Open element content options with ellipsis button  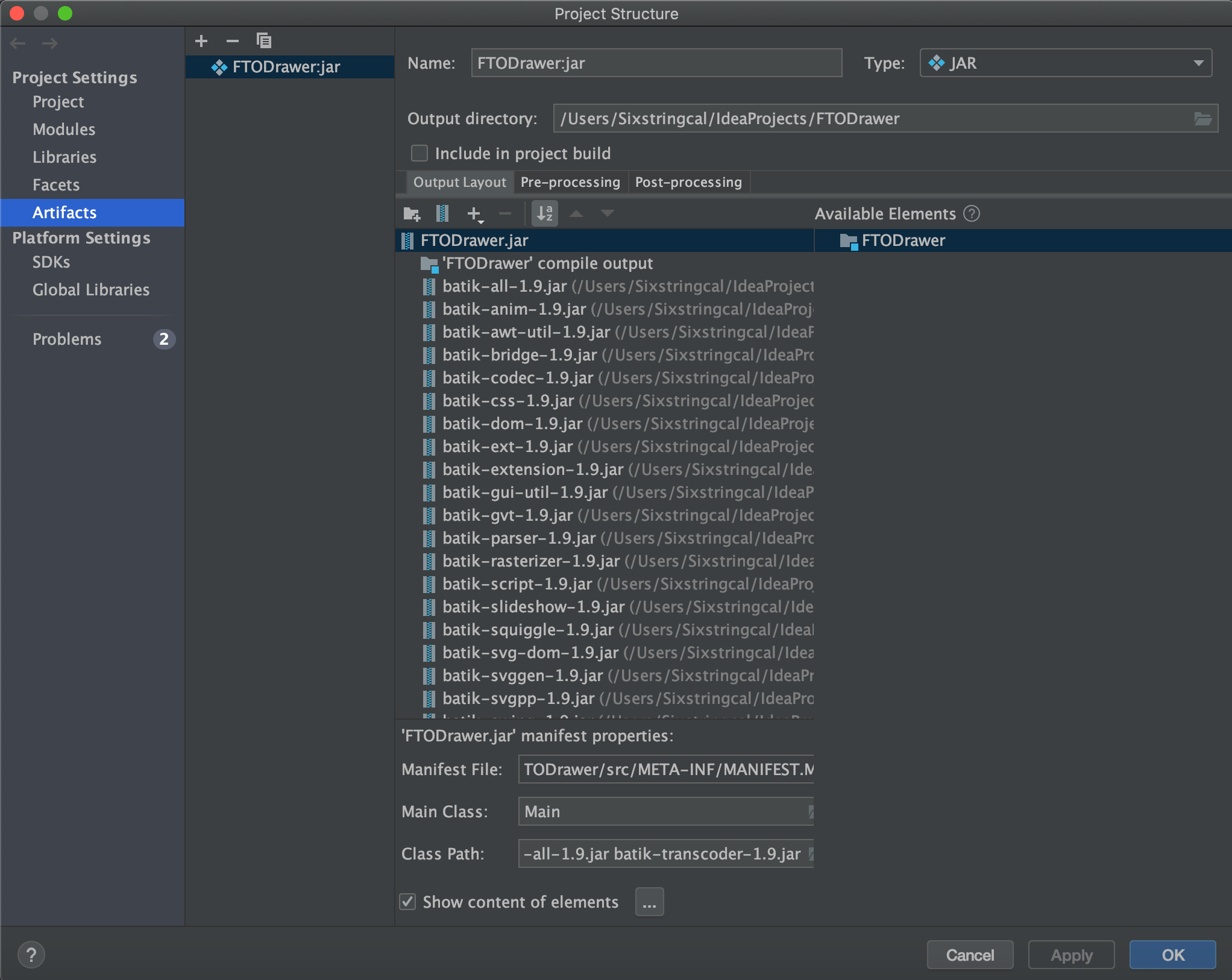[x=649, y=902]
